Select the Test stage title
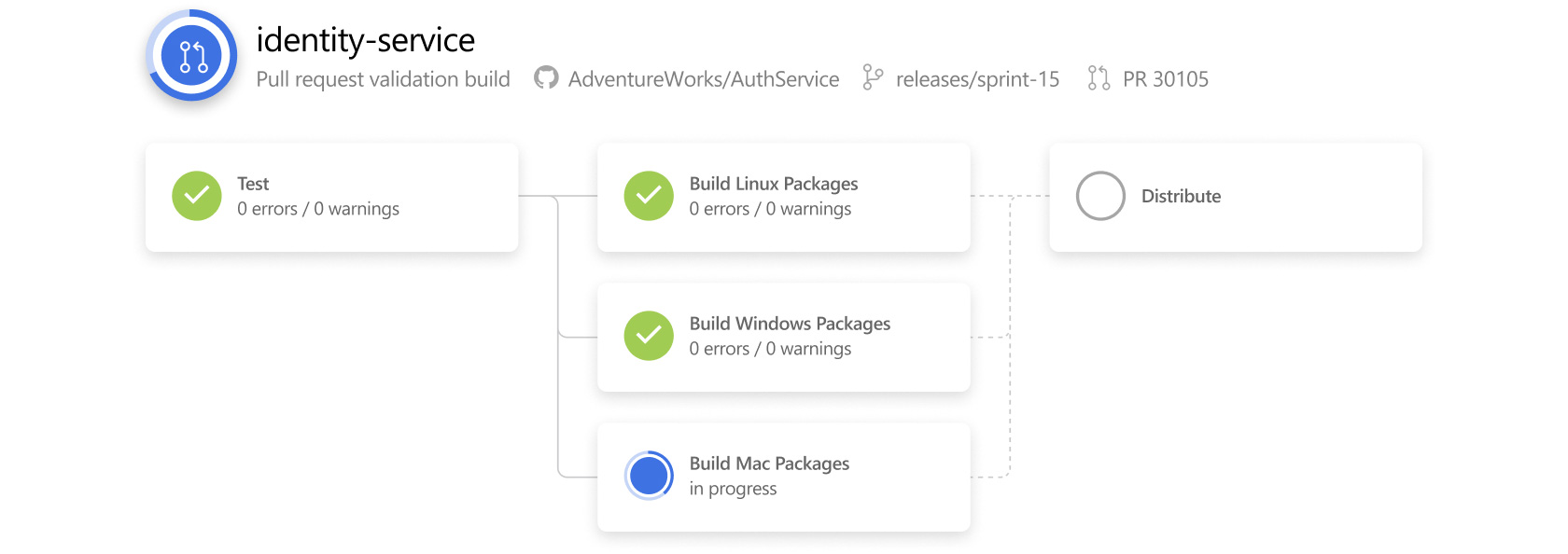 point(253,184)
